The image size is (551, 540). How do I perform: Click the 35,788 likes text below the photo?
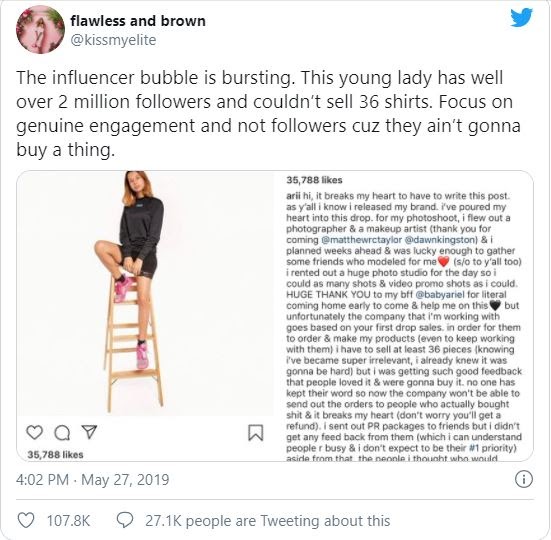[56, 455]
